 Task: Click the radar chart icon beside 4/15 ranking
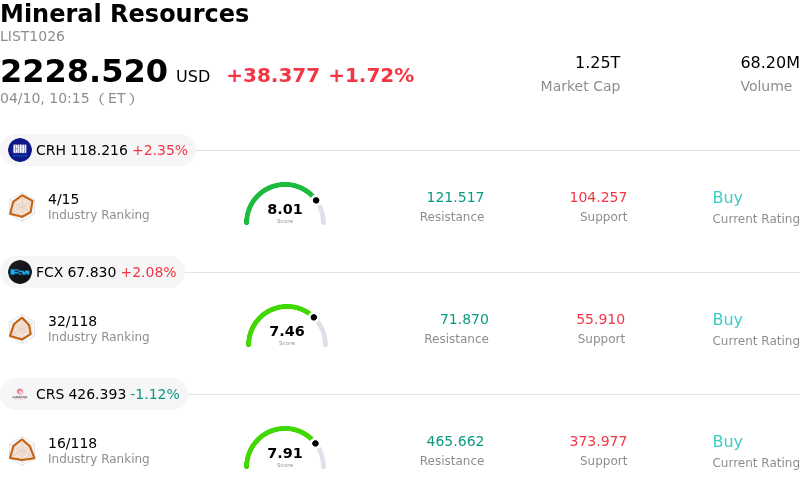(21, 206)
